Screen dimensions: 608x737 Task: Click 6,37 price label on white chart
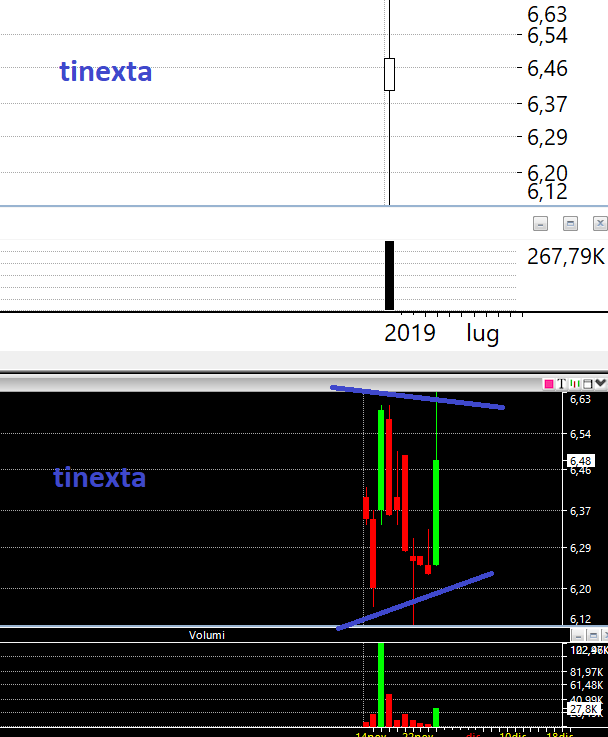pos(547,104)
